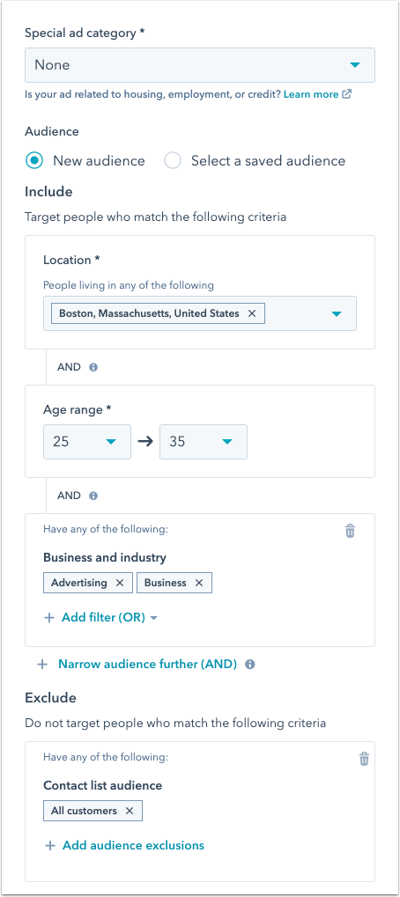Open the minimum age 25 dropdown

click(x=87, y=442)
